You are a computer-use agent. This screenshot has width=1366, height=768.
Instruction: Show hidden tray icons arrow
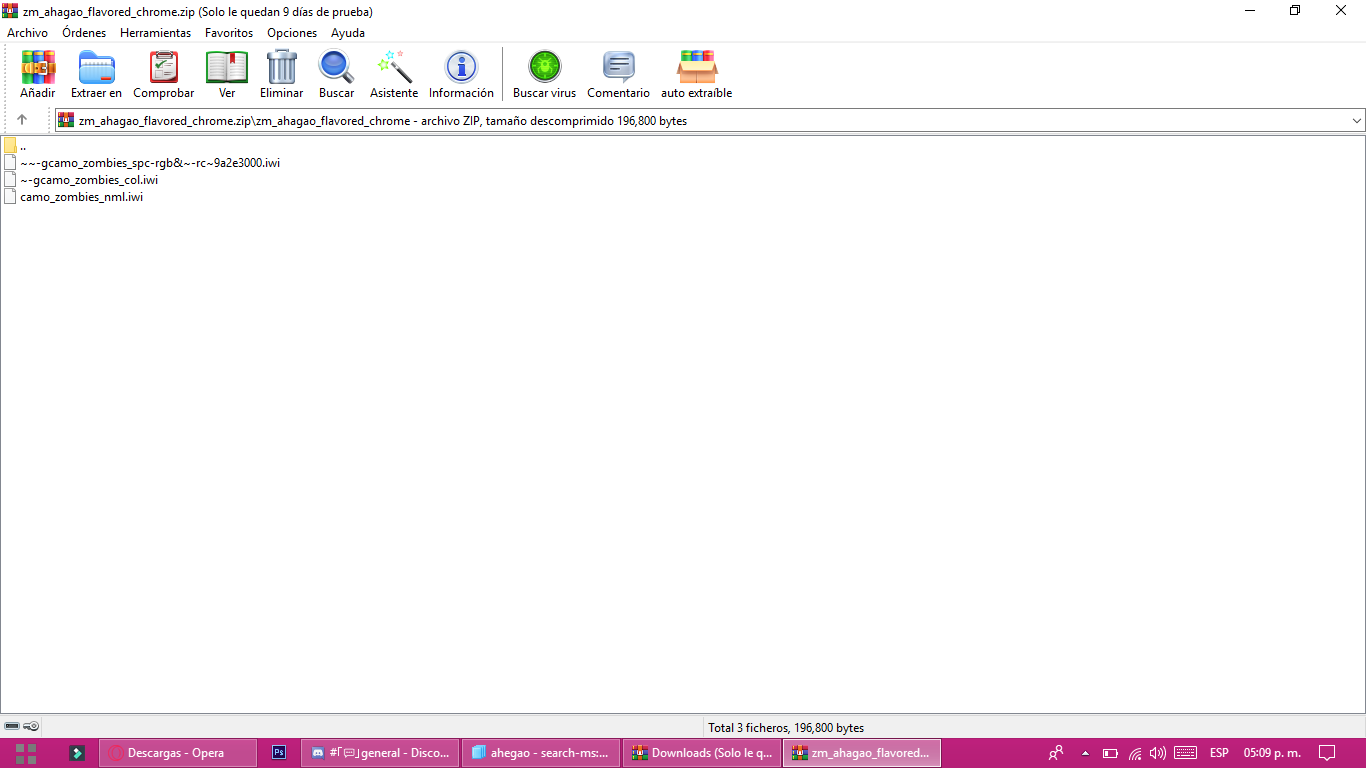pyautogui.click(x=1085, y=753)
